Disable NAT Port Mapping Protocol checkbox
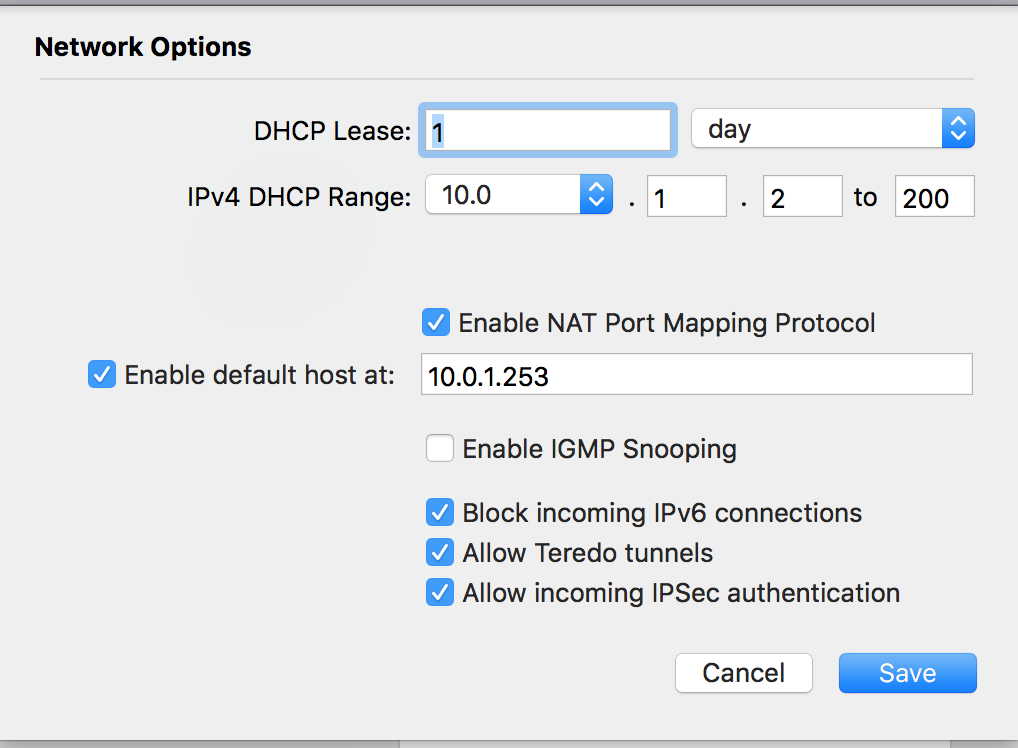 [x=436, y=323]
